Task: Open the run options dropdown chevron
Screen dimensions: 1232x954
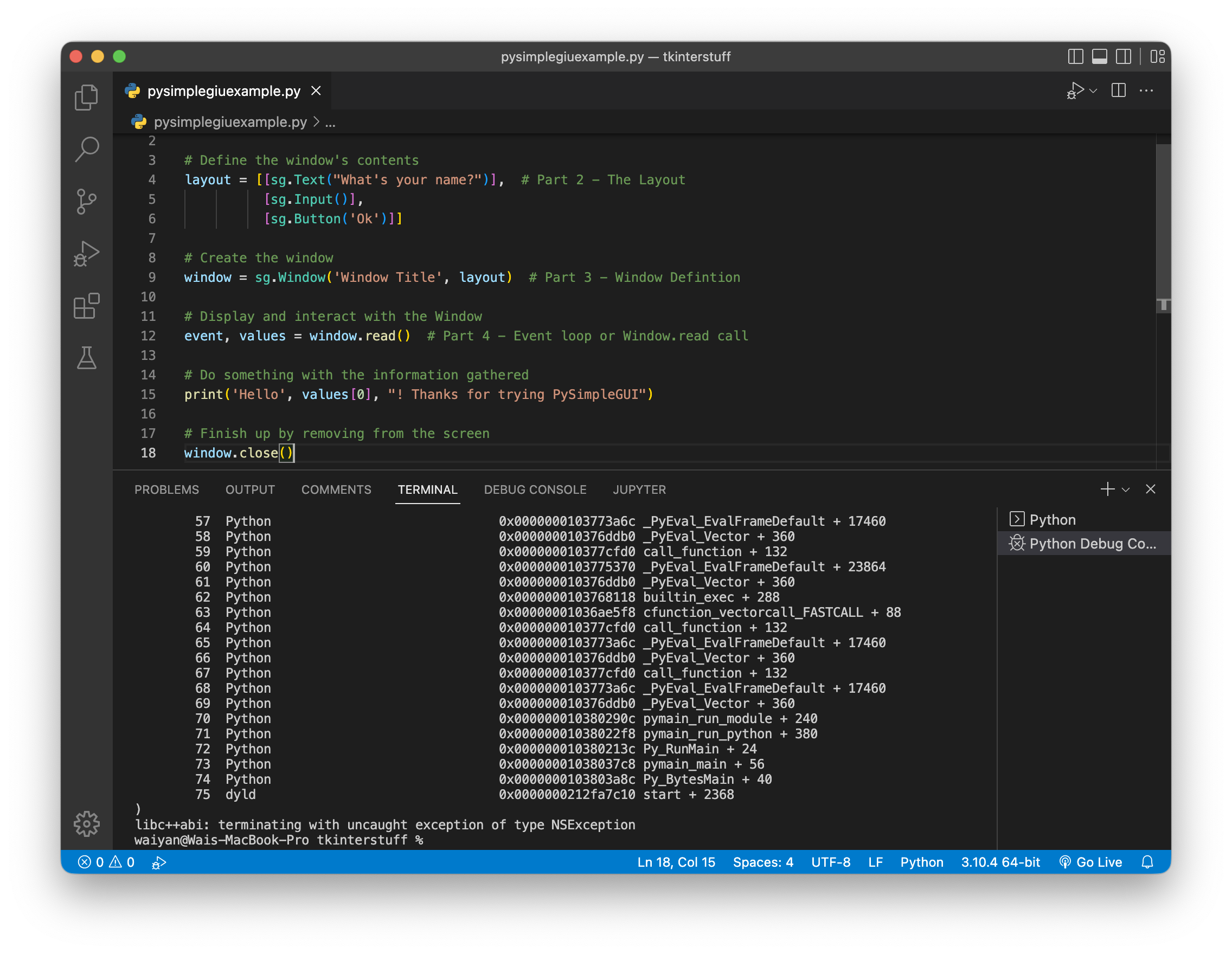Action: point(1093,90)
